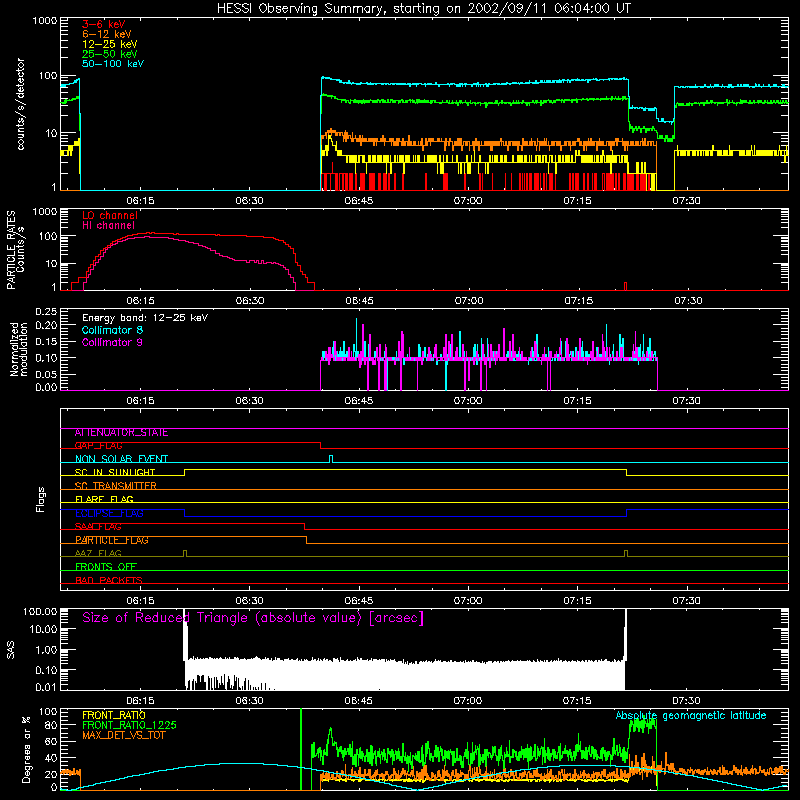The height and width of the screenshot is (800, 800).
Task: Click the SAS vertical axis label
Action: [x=11, y=650]
